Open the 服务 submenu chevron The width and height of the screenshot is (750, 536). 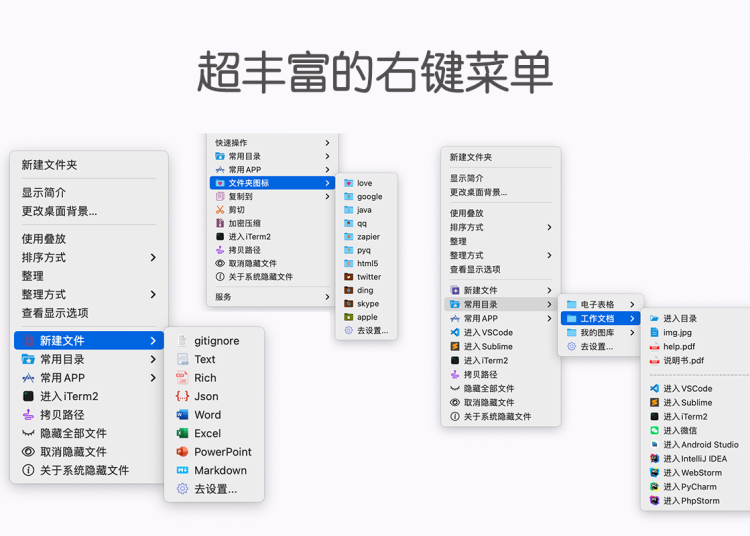tap(327, 297)
